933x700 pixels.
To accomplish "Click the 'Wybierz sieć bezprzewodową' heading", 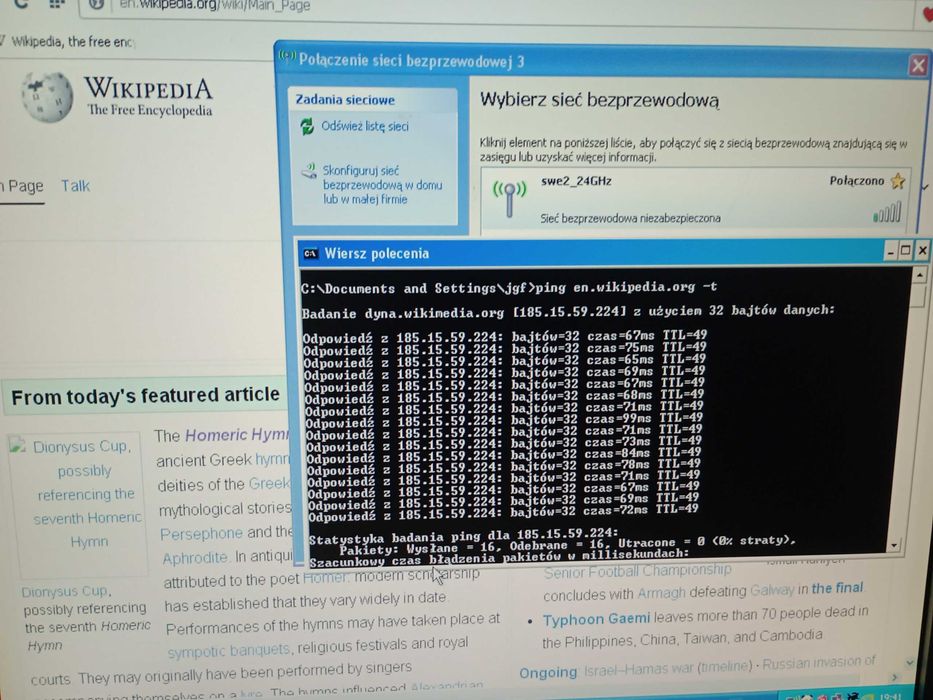I will 599,99.
